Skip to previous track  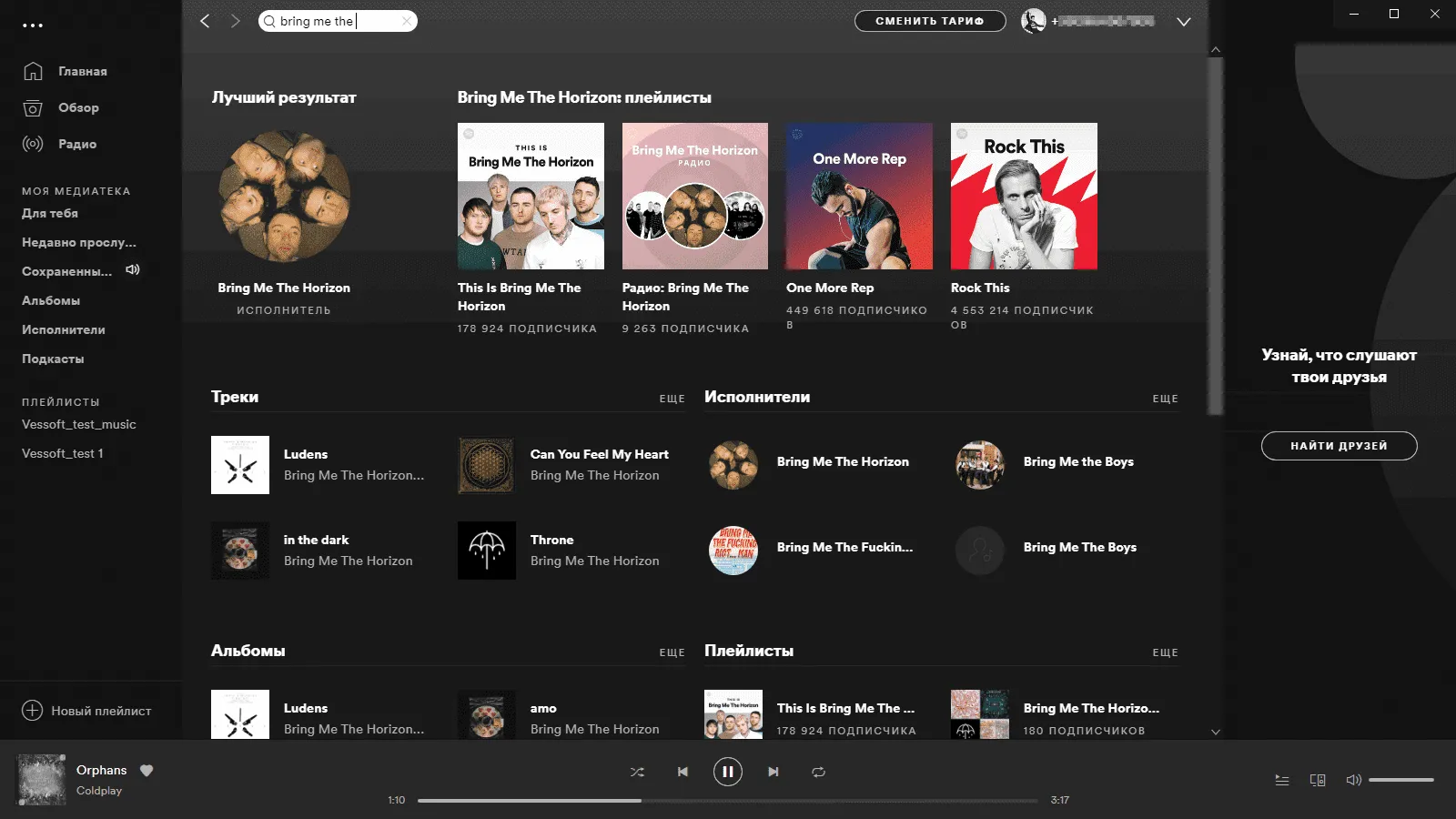tap(682, 772)
